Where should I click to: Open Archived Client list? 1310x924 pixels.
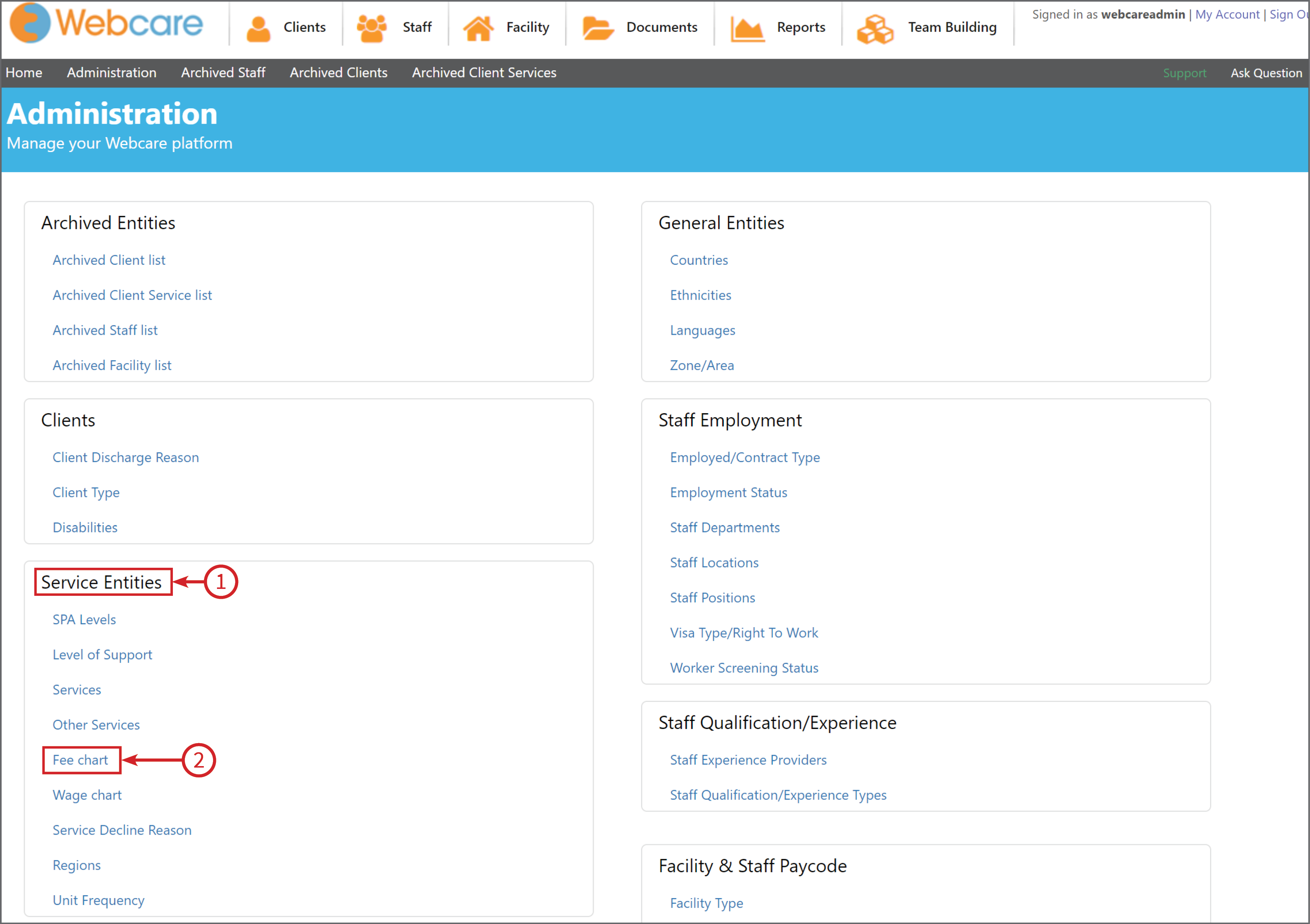point(109,260)
